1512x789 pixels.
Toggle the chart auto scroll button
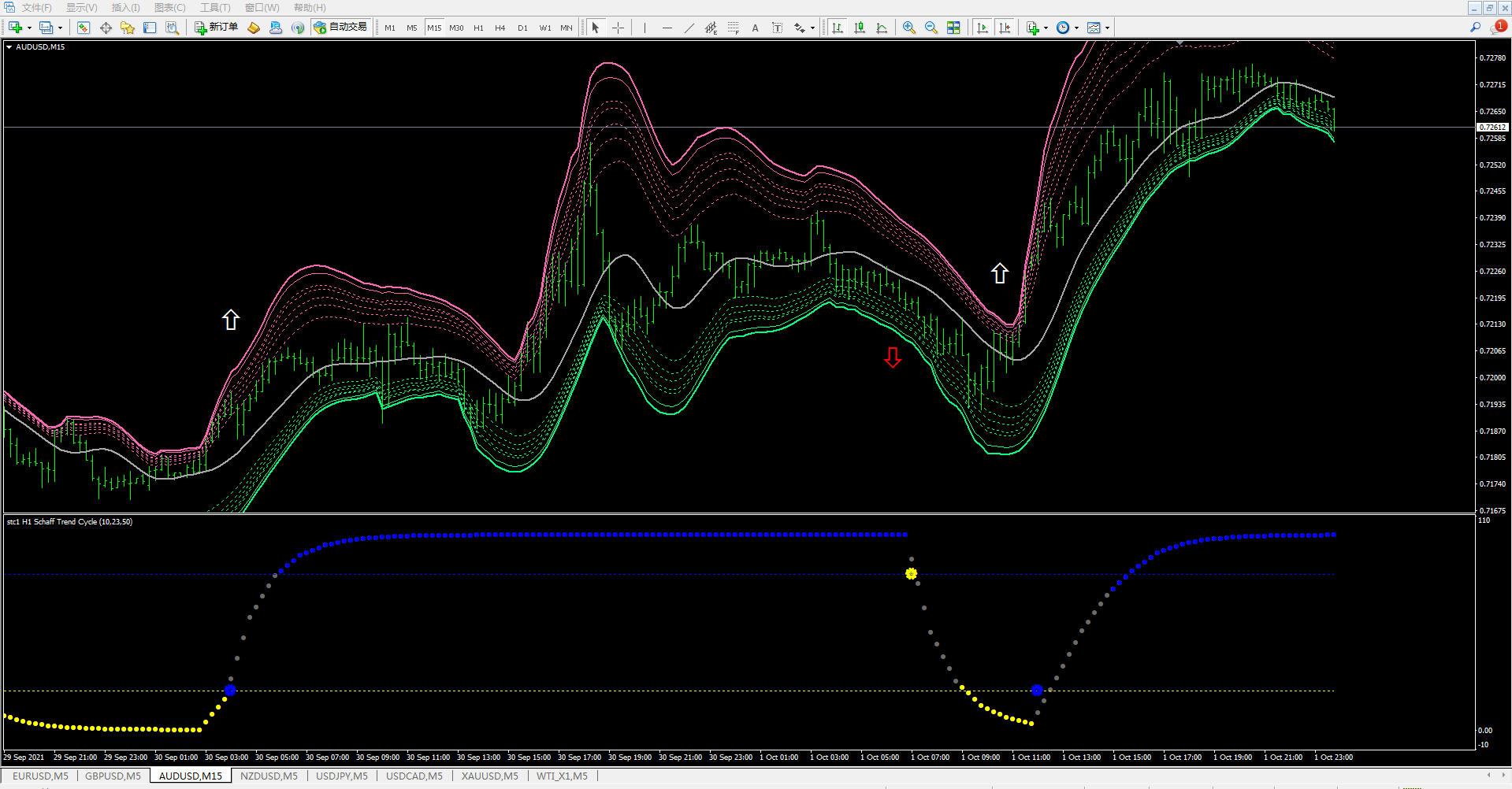[983, 28]
